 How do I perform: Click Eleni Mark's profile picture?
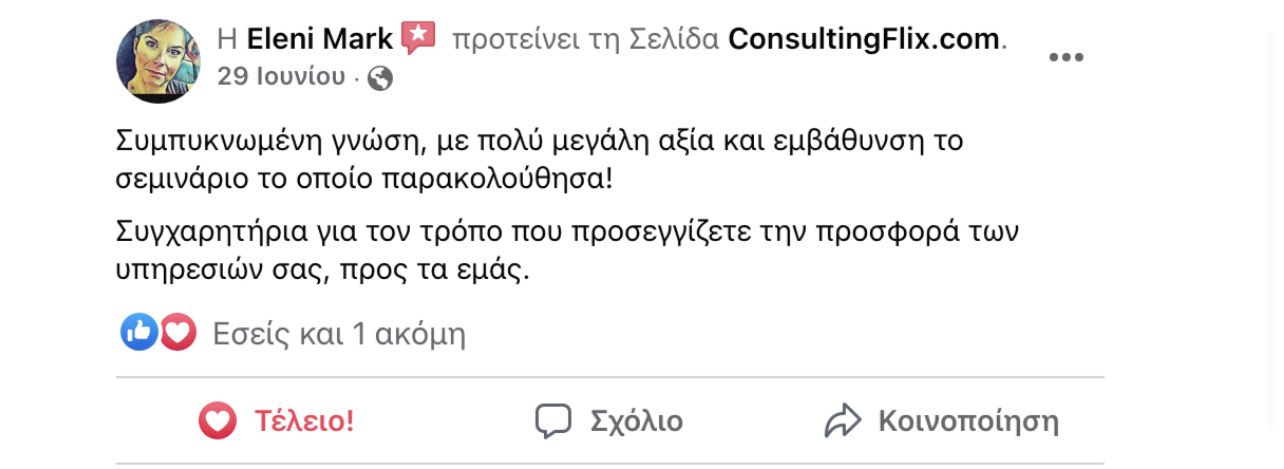(160, 60)
